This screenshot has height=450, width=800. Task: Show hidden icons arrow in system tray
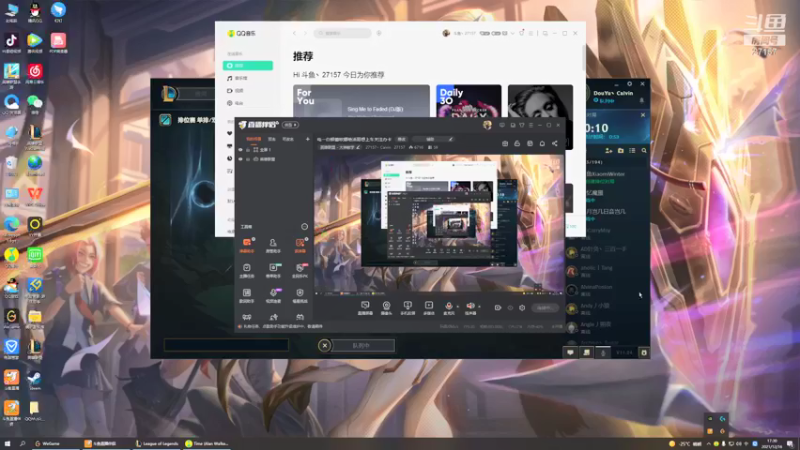pos(708,443)
